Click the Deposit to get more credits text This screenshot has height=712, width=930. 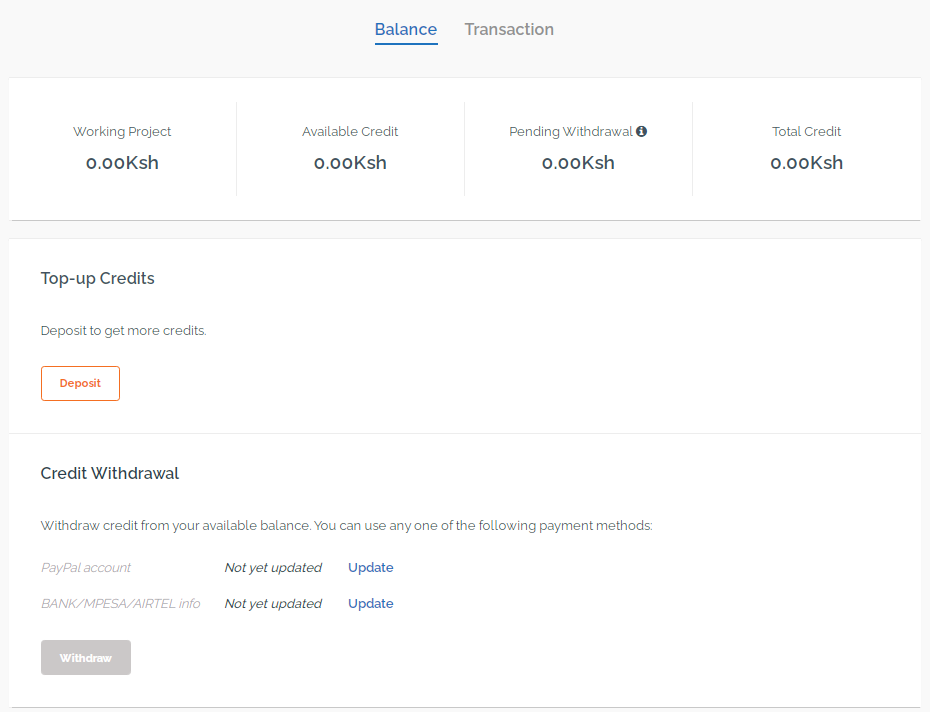(x=123, y=330)
